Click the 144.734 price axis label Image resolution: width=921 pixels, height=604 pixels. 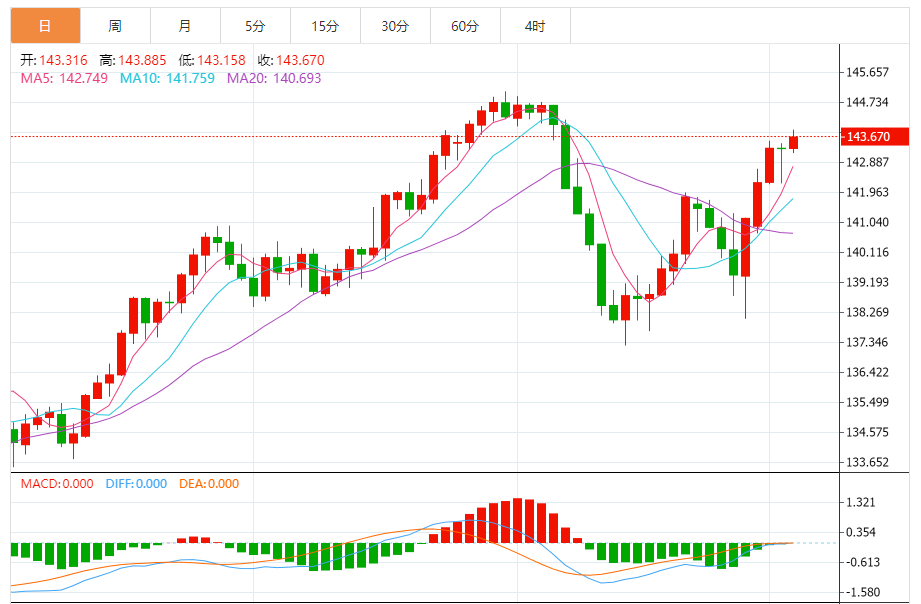click(x=867, y=102)
